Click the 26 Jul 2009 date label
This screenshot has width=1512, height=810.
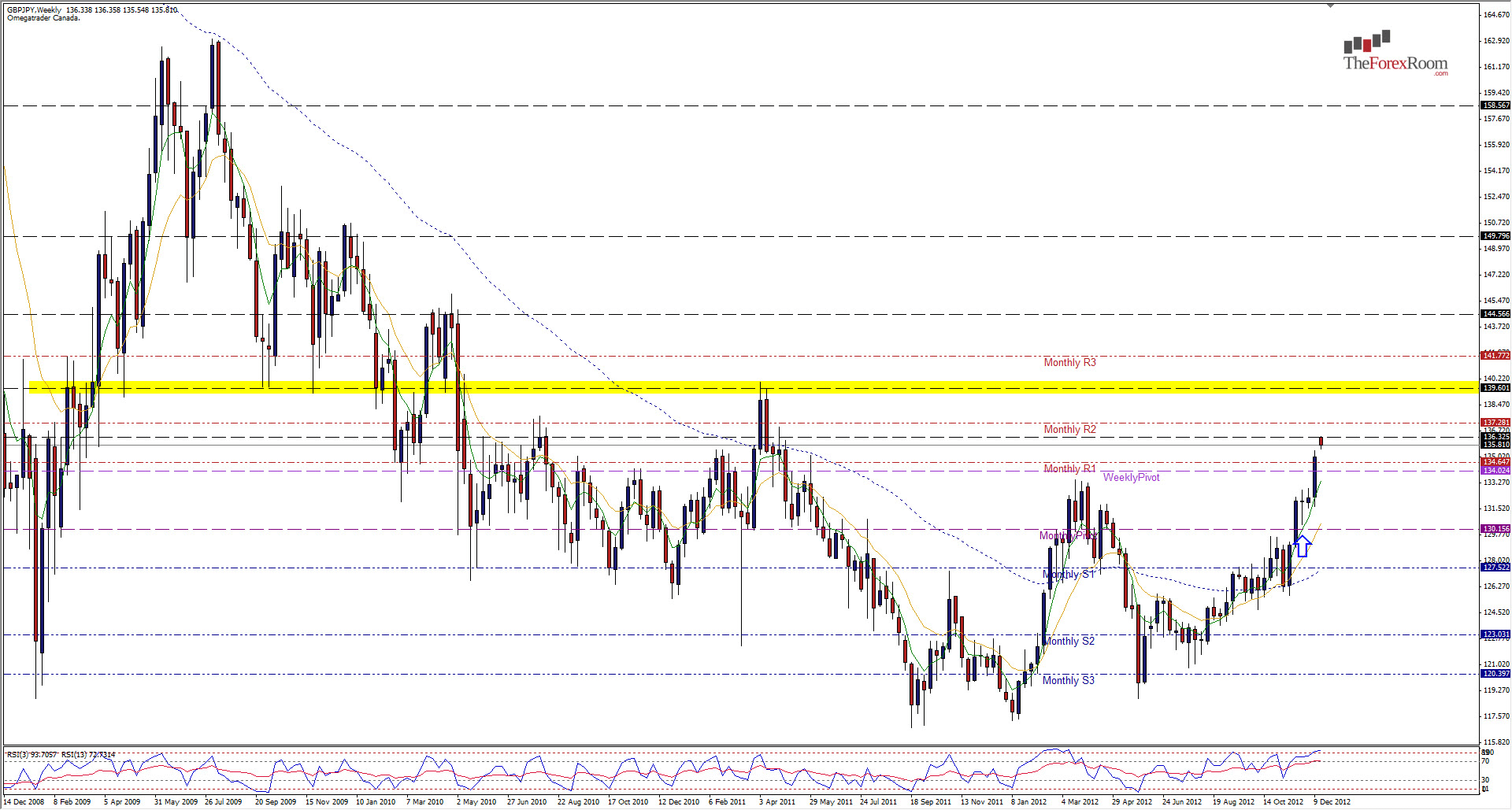tap(224, 802)
